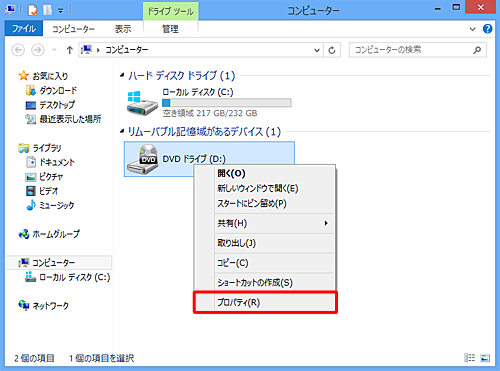Choose スタートにピン留め(P) from context menu
The width and height of the screenshot is (500, 371).
(x=252, y=203)
